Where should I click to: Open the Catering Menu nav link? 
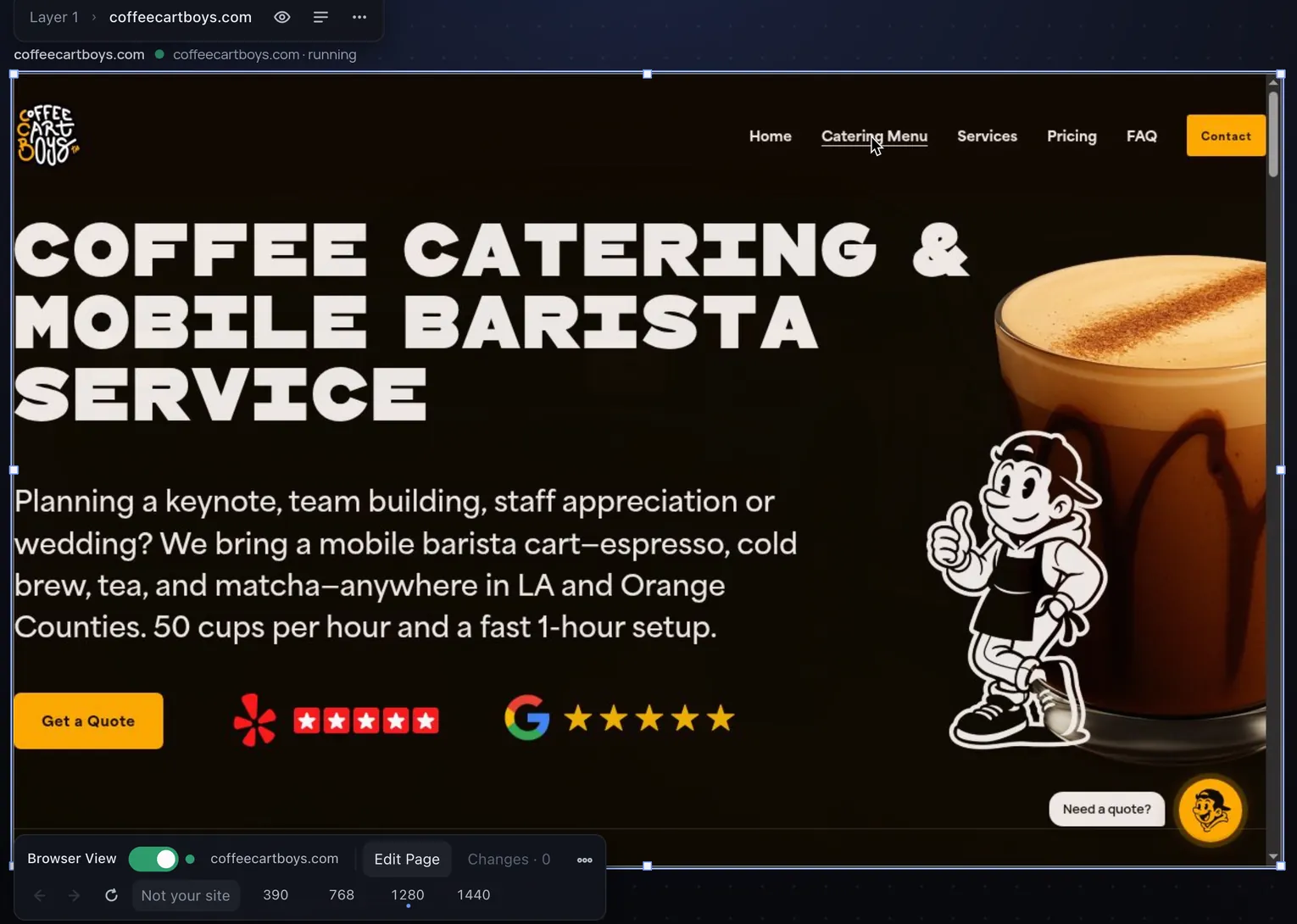(874, 136)
